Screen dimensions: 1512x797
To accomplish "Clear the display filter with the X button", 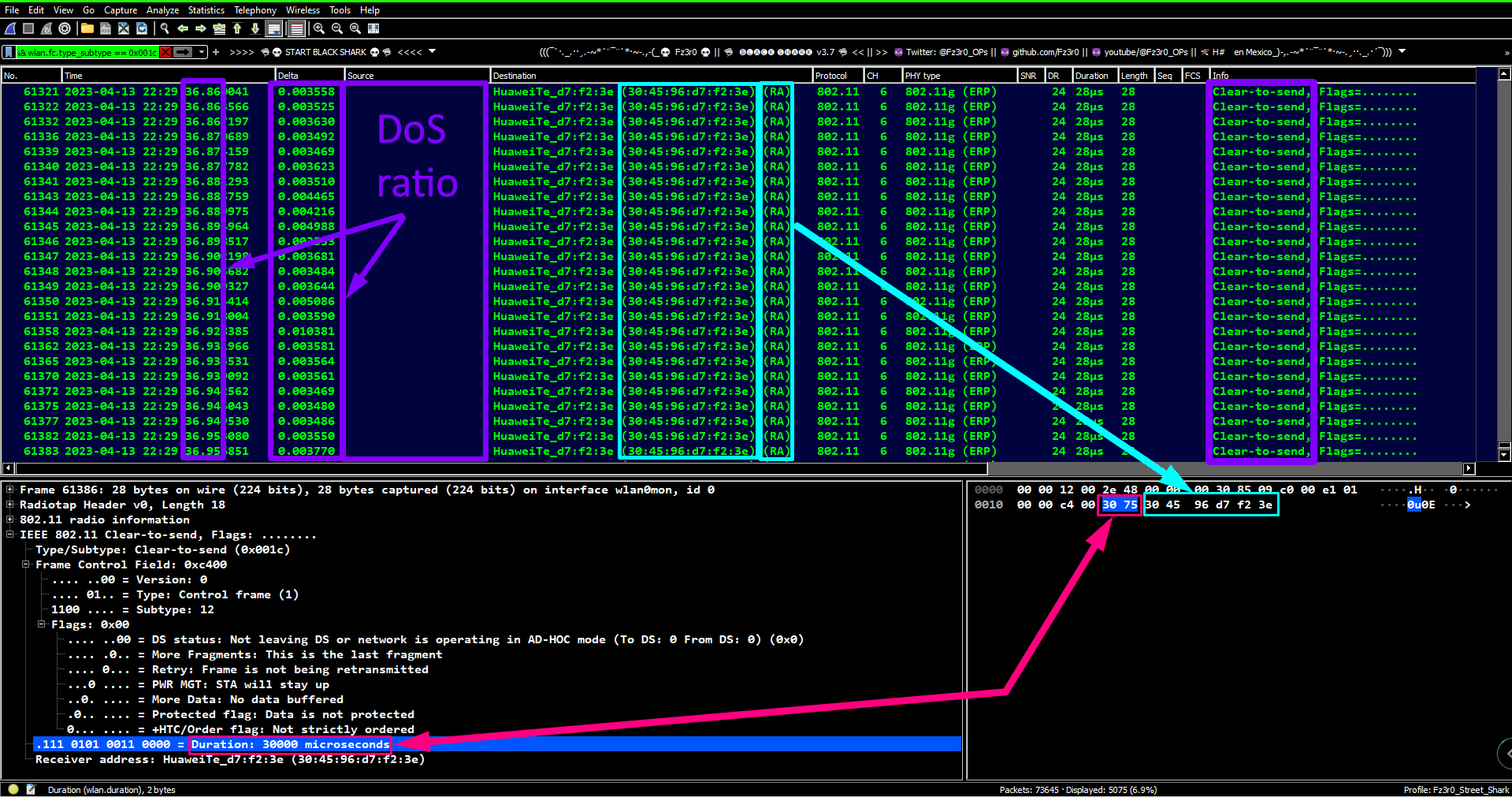I will point(165,51).
